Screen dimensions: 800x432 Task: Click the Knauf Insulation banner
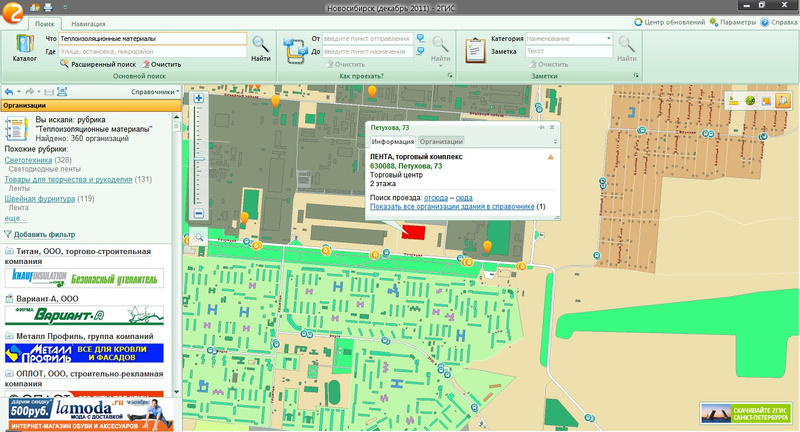(x=84, y=278)
